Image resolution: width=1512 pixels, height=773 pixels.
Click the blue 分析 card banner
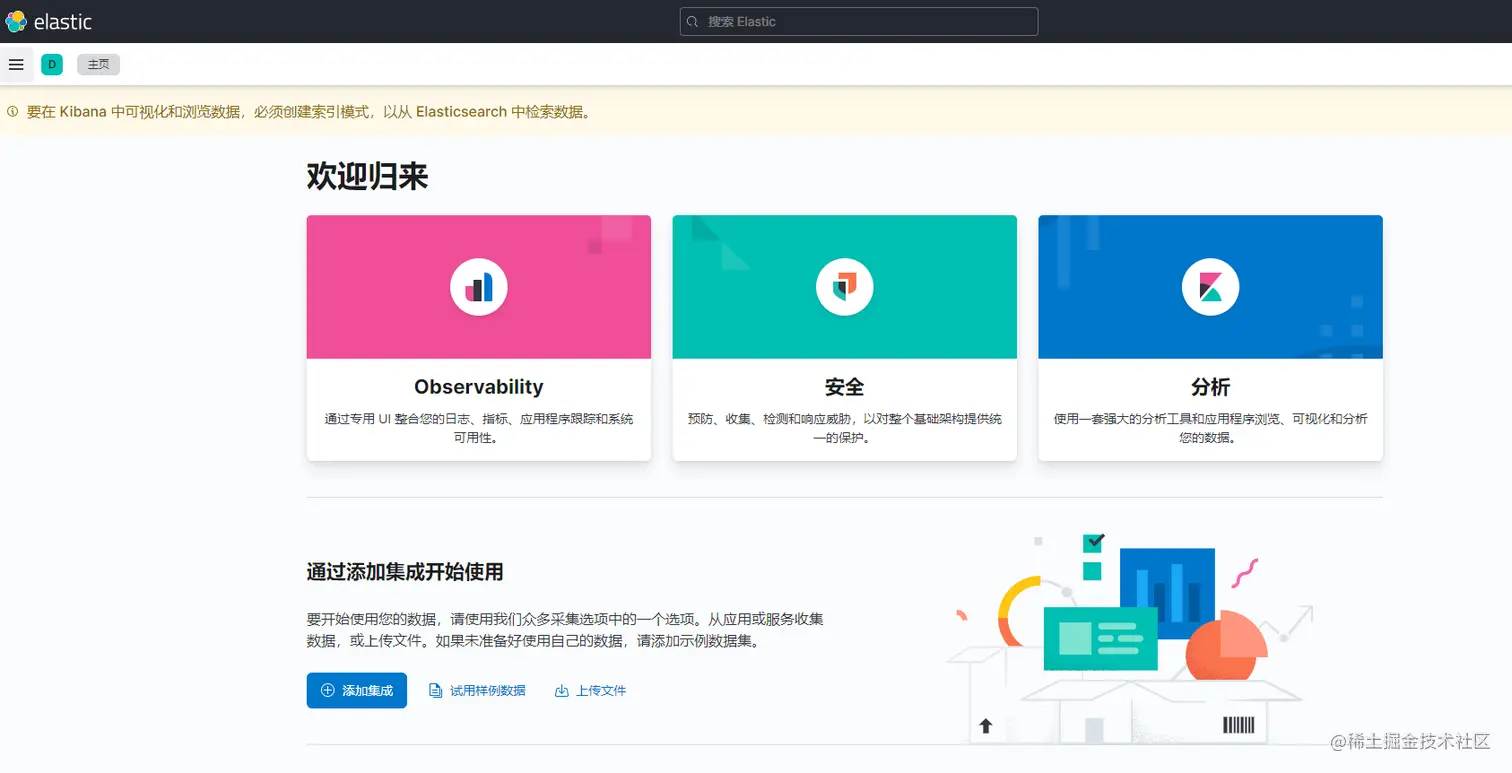pos(1211,287)
